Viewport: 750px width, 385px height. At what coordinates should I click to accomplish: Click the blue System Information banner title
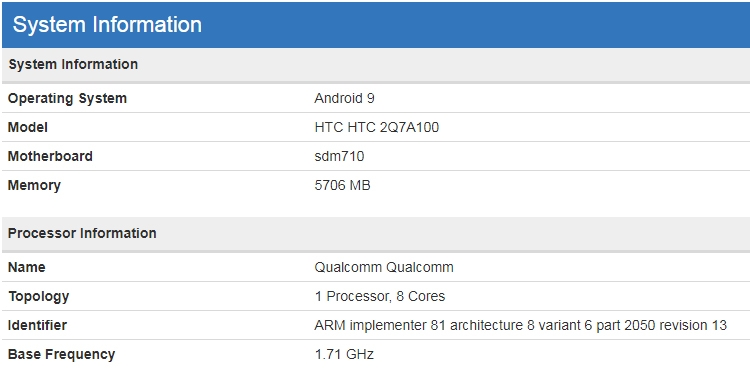107,25
